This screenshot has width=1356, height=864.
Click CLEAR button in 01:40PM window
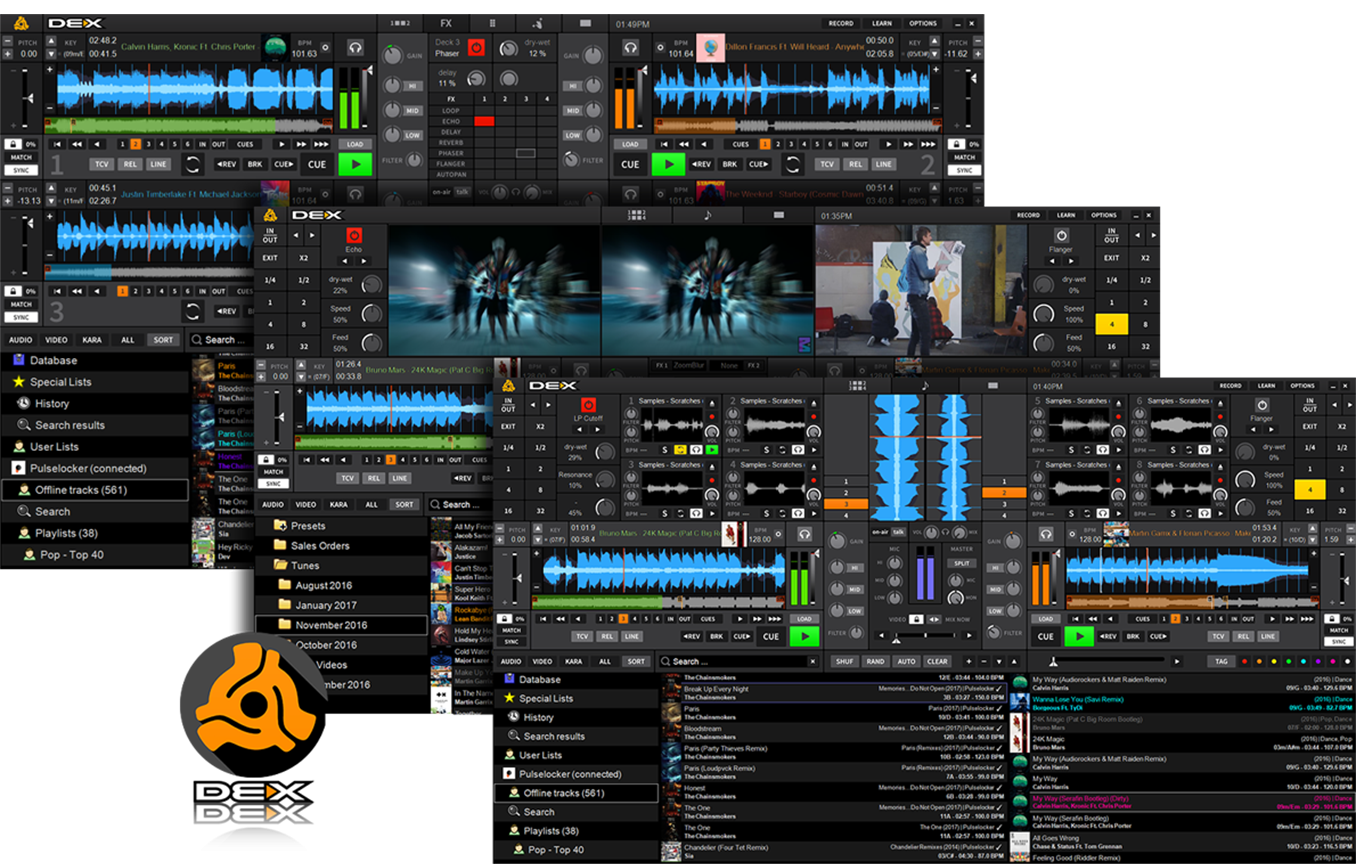[x=937, y=661]
